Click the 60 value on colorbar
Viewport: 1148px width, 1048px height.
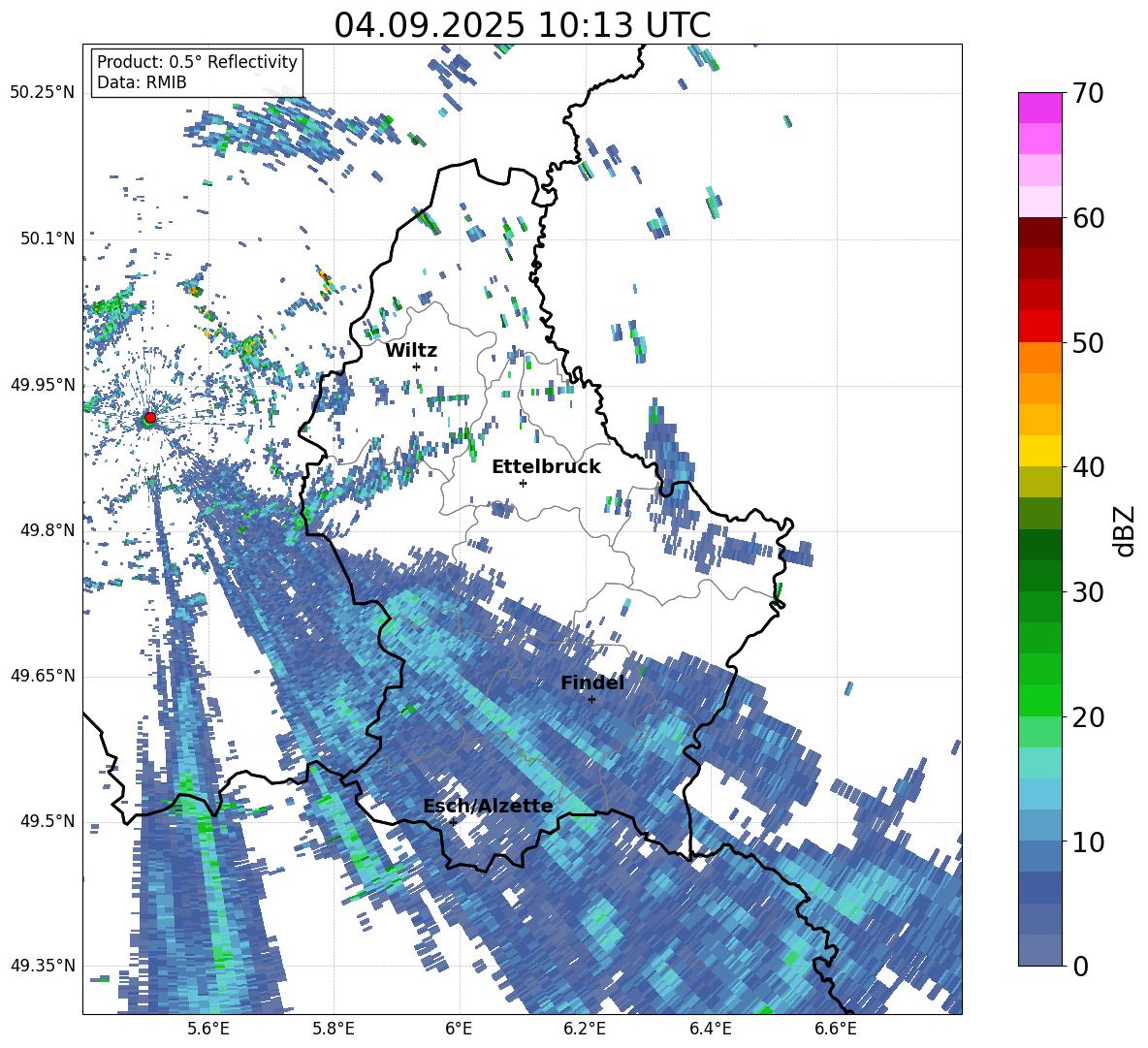pyautogui.click(x=1088, y=218)
